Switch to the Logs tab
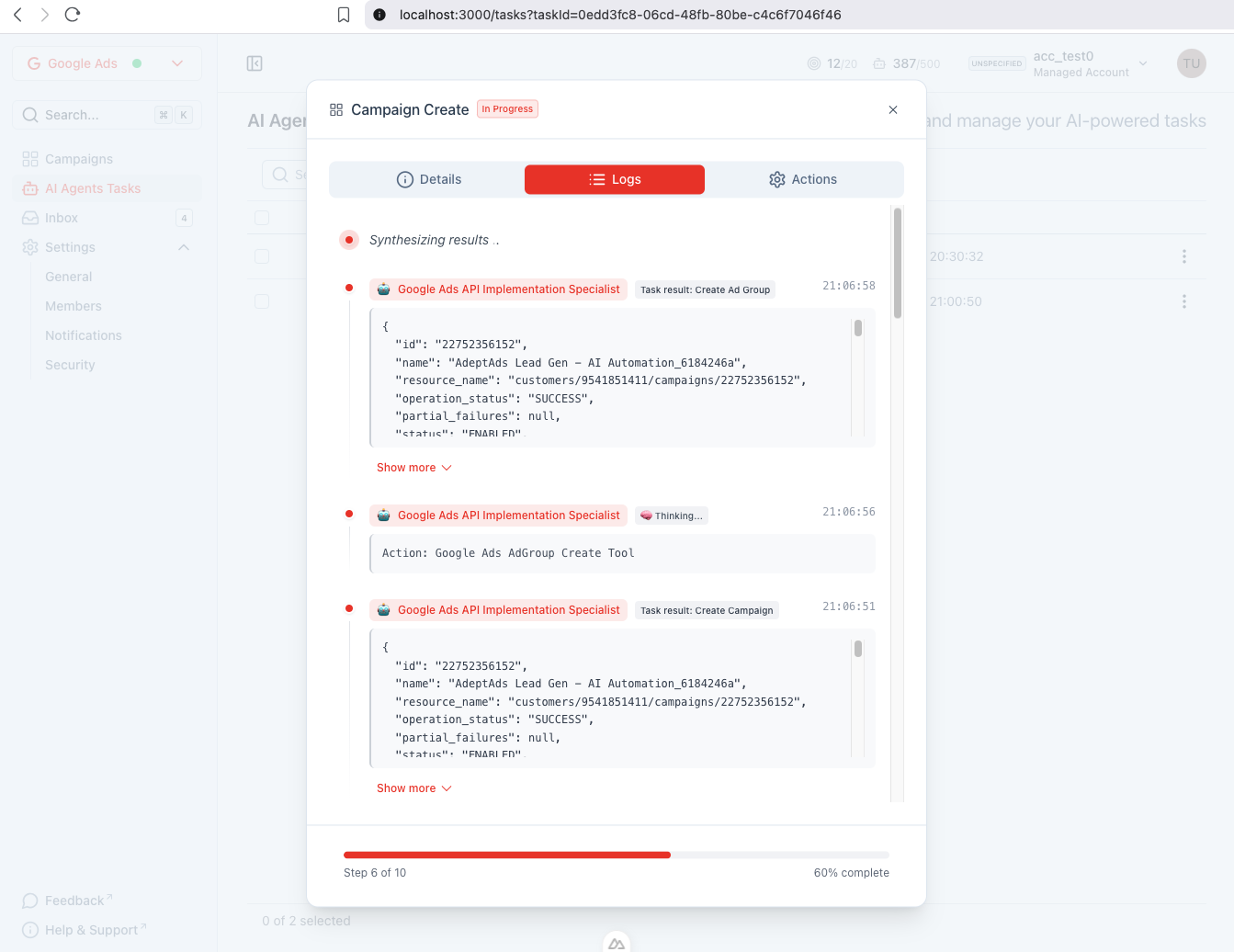1234x952 pixels. pyautogui.click(x=615, y=179)
